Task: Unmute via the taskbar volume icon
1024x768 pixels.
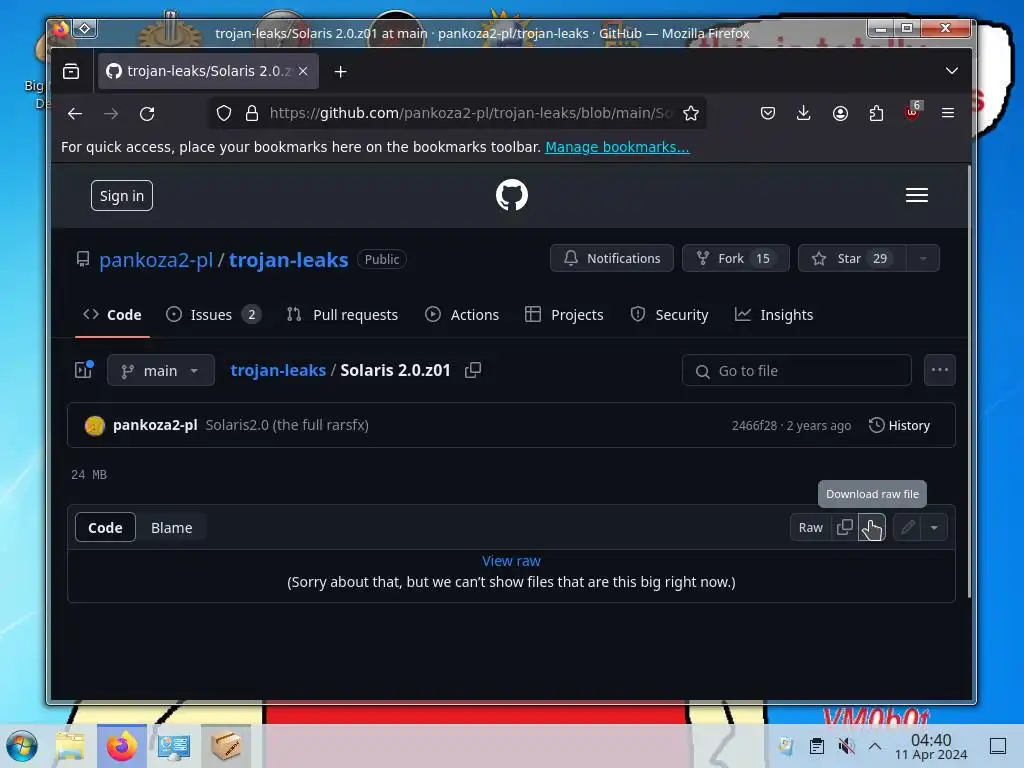Action: [x=846, y=746]
